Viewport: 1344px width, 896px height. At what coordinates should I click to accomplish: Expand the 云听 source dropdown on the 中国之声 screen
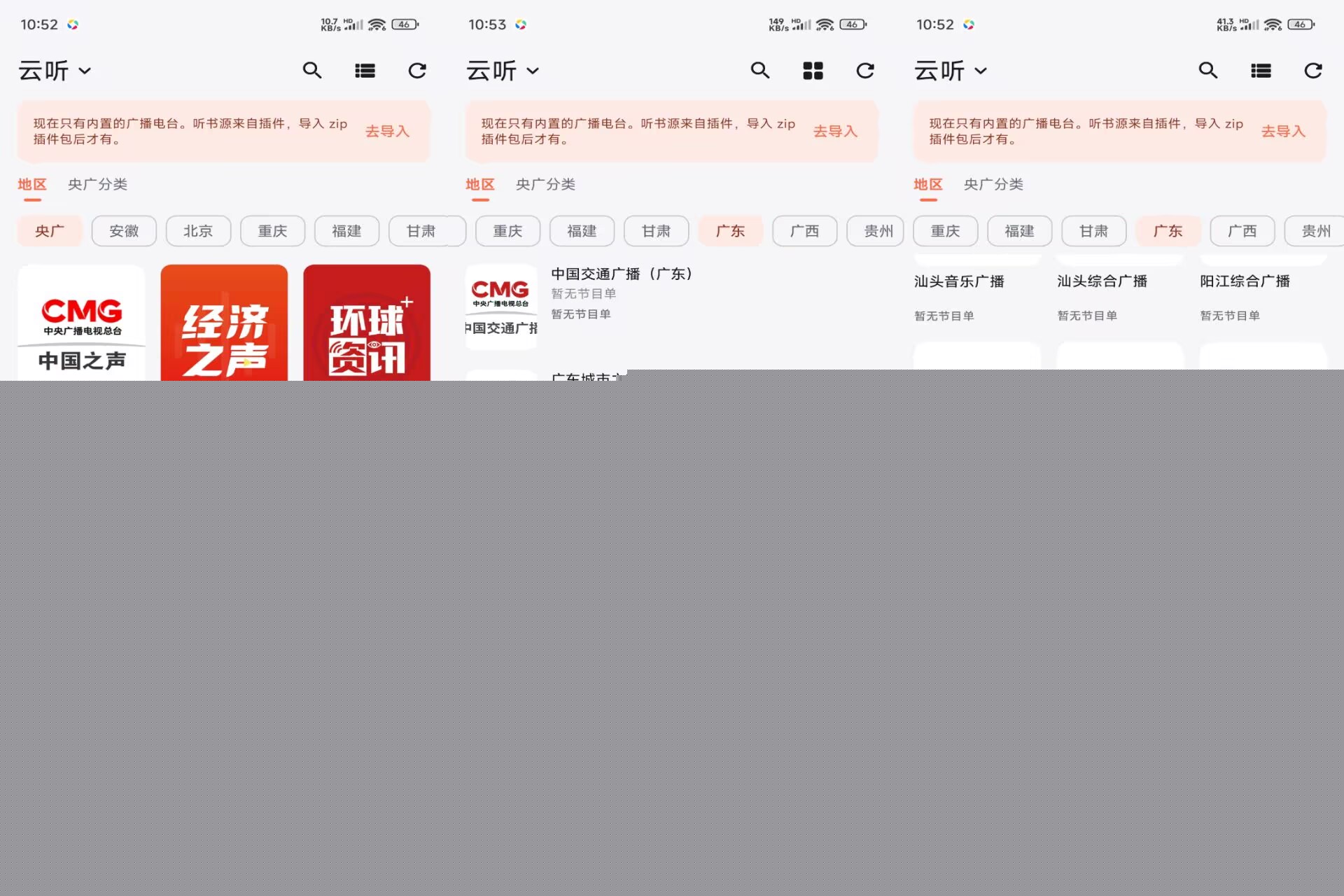(x=55, y=71)
